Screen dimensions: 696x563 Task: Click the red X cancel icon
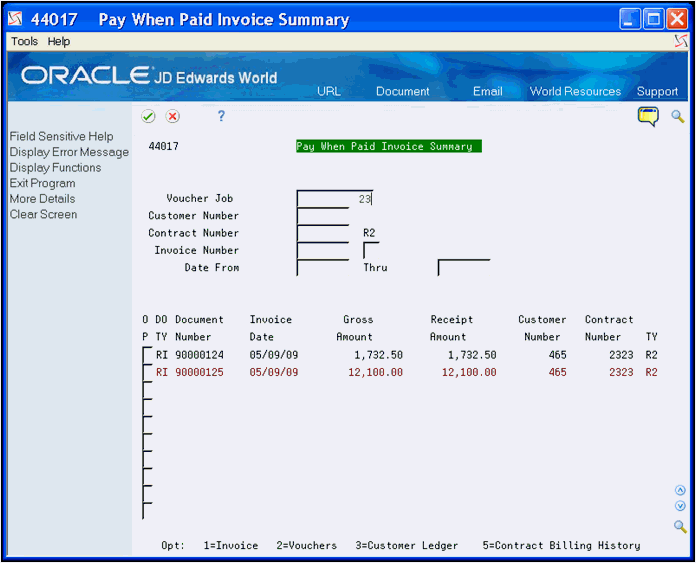172,116
